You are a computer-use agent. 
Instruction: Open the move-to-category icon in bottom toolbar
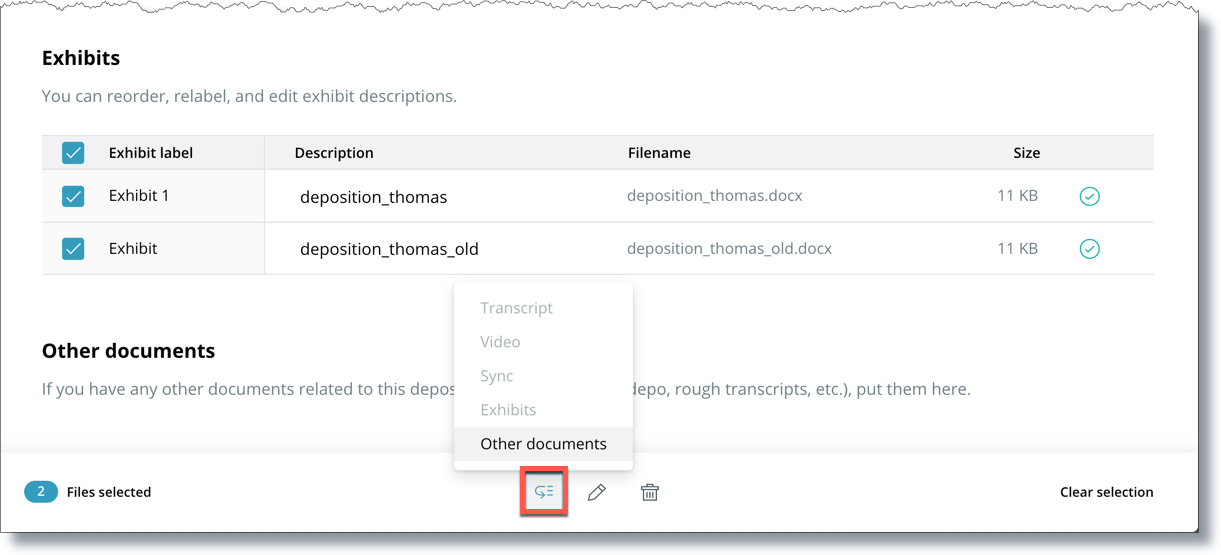tap(544, 492)
